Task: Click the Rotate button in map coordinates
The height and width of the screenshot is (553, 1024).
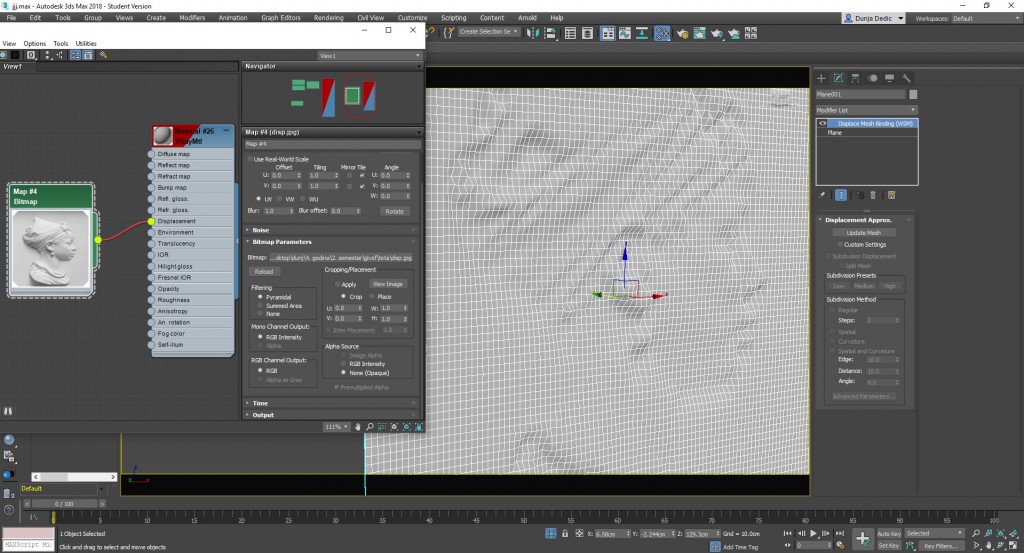Action: pos(394,211)
